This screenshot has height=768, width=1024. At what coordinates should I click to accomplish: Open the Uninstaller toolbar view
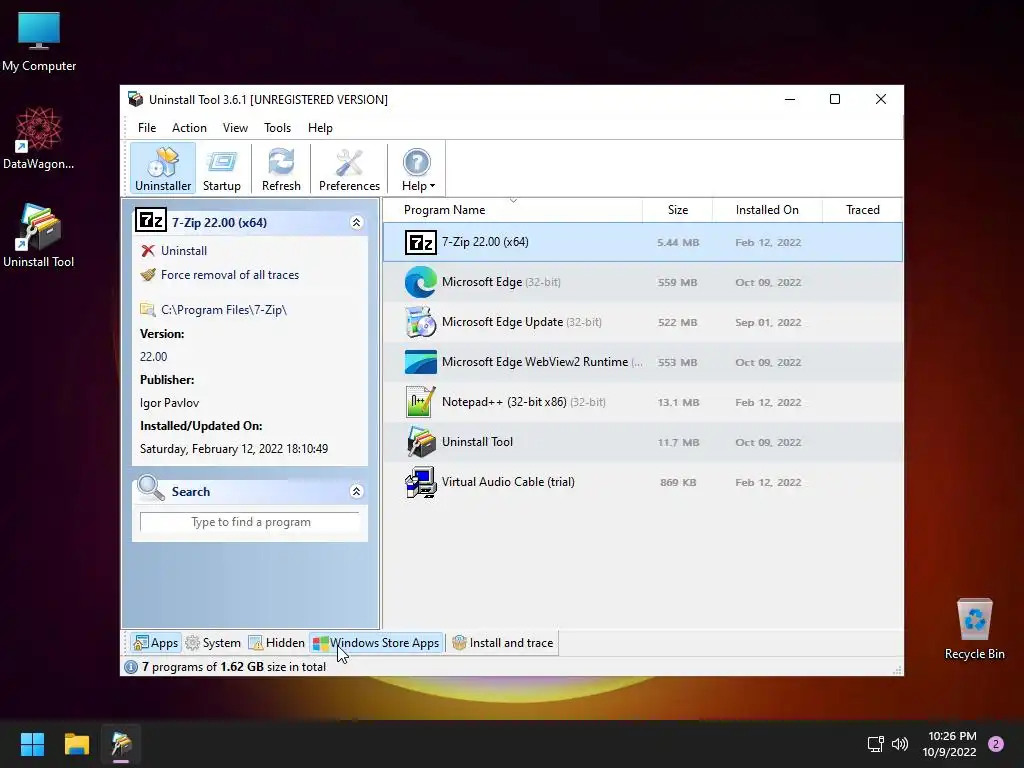point(163,168)
